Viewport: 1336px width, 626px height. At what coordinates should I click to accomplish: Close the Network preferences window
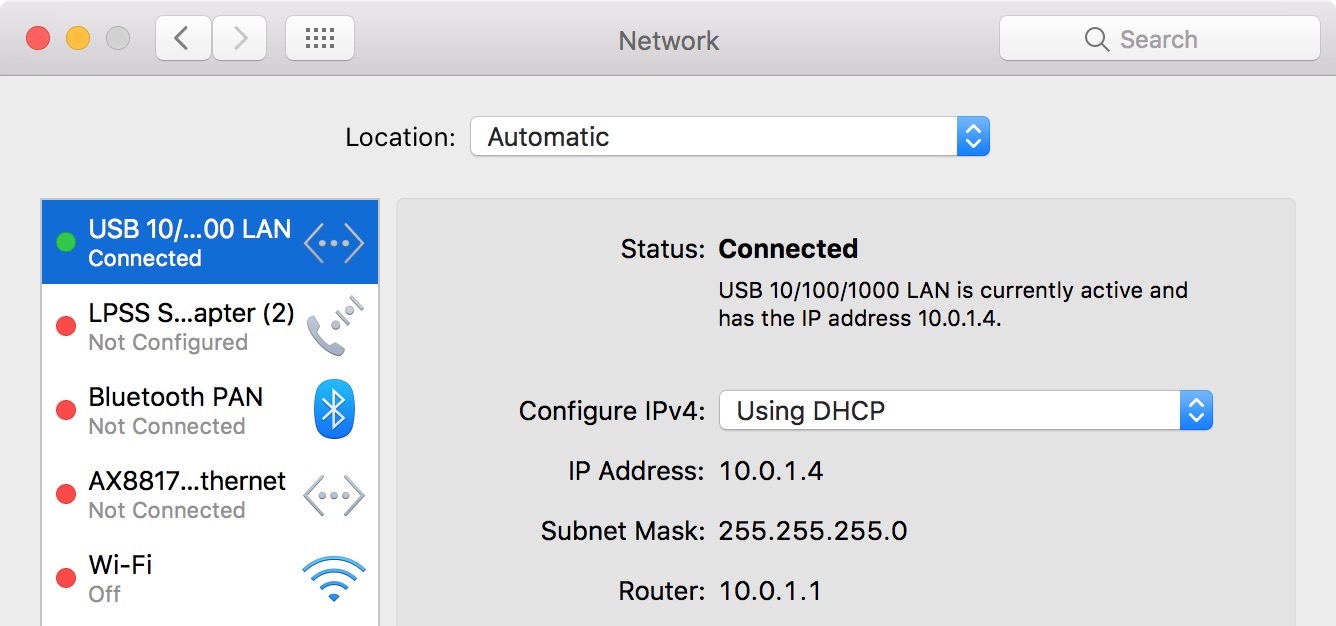pyautogui.click(x=38, y=39)
